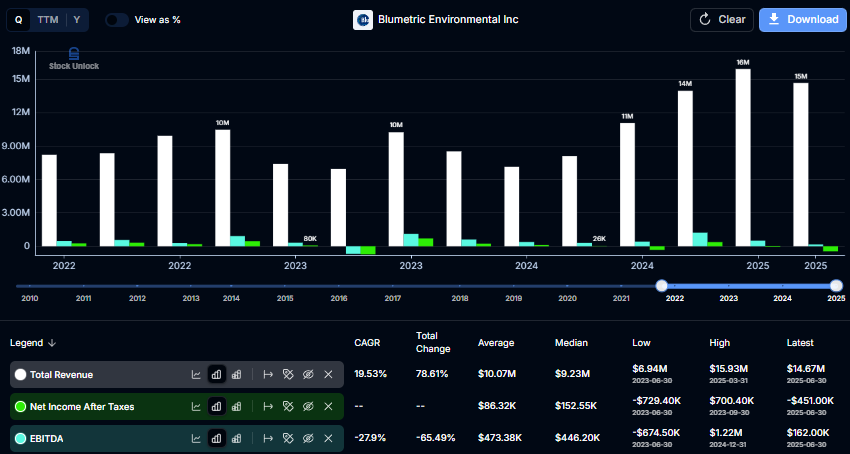Toggle data labels for Net Income After Taxes
Image resolution: width=850 pixels, height=454 pixels.
click(x=288, y=406)
